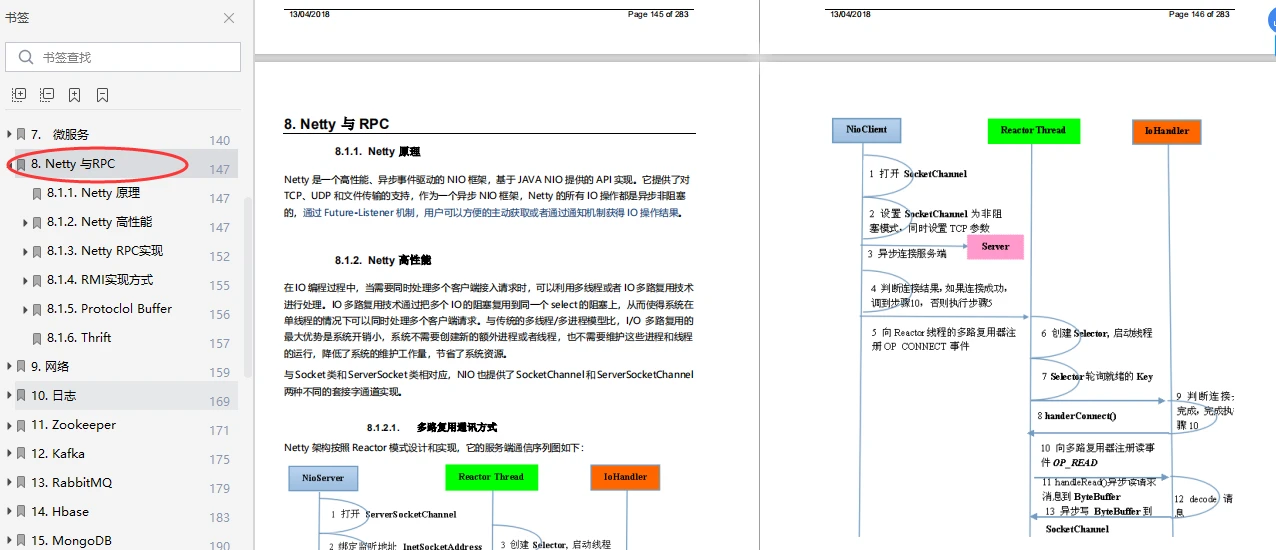Click page number 171 in bookmarks
The image size is (1276, 550).
click(x=220, y=431)
